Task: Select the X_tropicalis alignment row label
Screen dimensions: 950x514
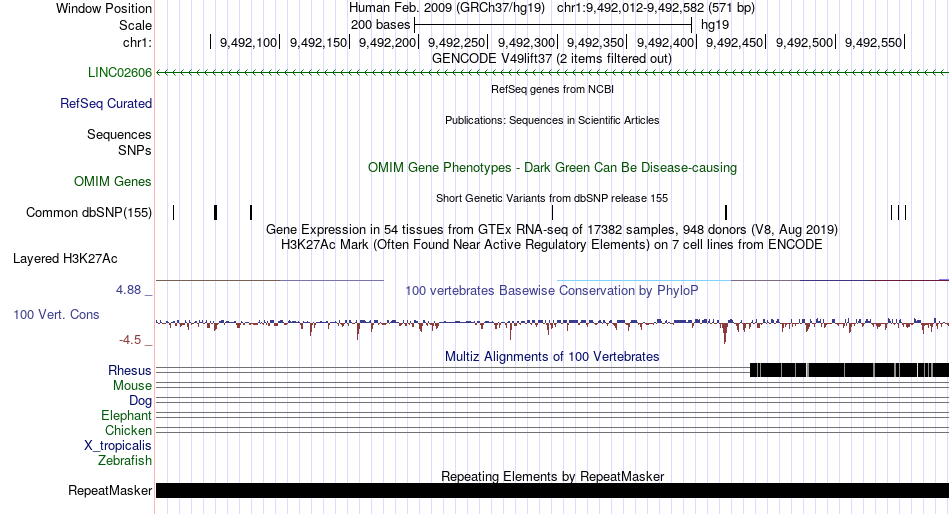Action: click(x=118, y=446)
